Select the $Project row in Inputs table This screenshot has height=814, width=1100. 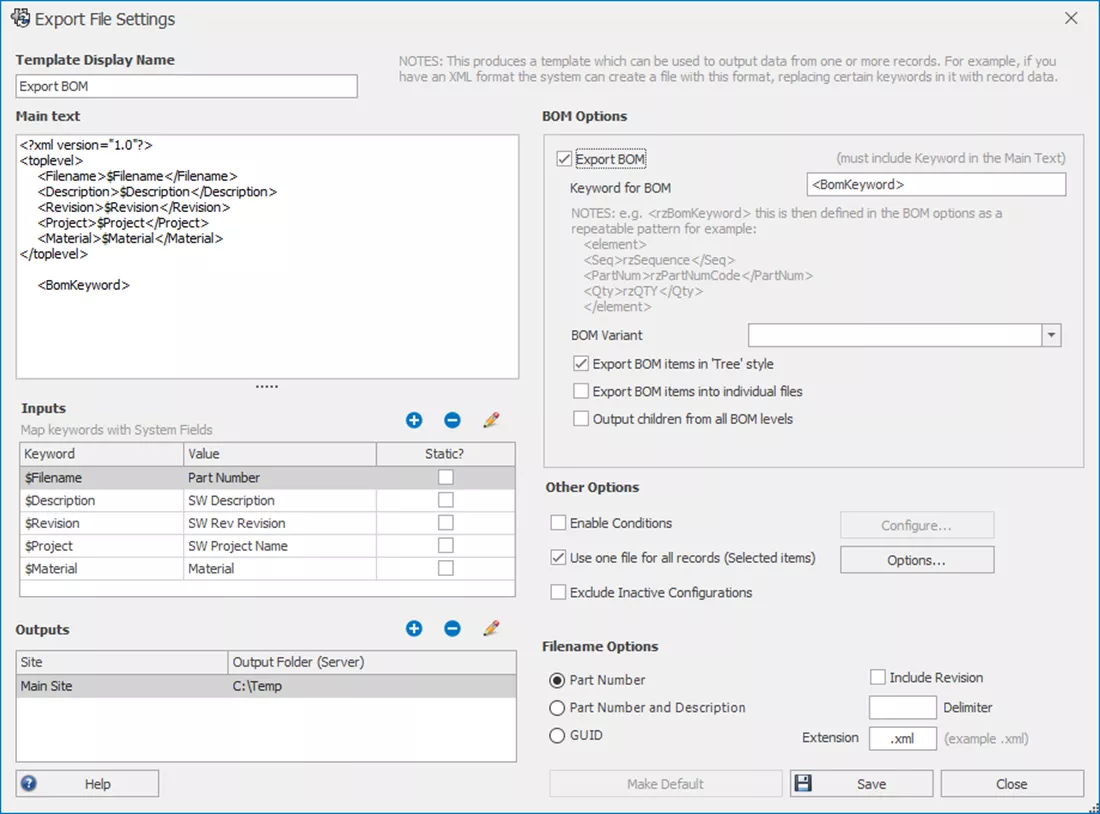click(x=100, y=546)
